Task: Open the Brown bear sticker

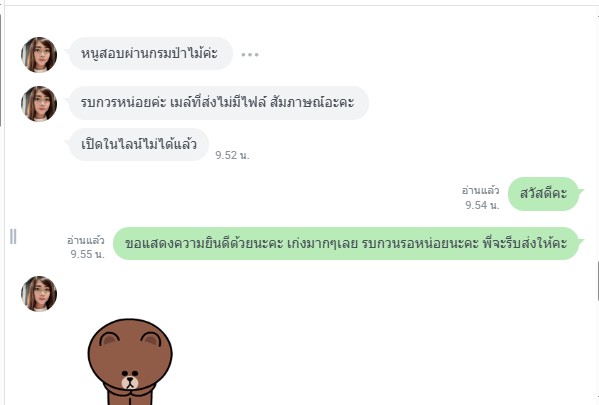Action: 130,361
